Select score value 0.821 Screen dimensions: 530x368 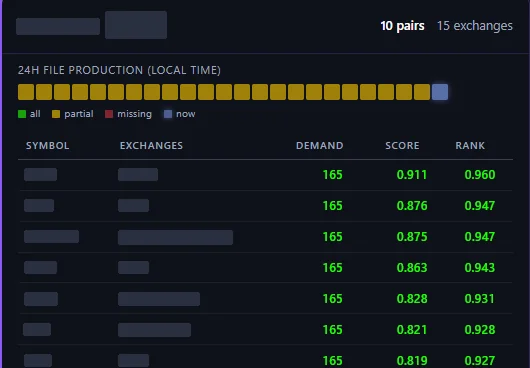click(x=412, y=330)
